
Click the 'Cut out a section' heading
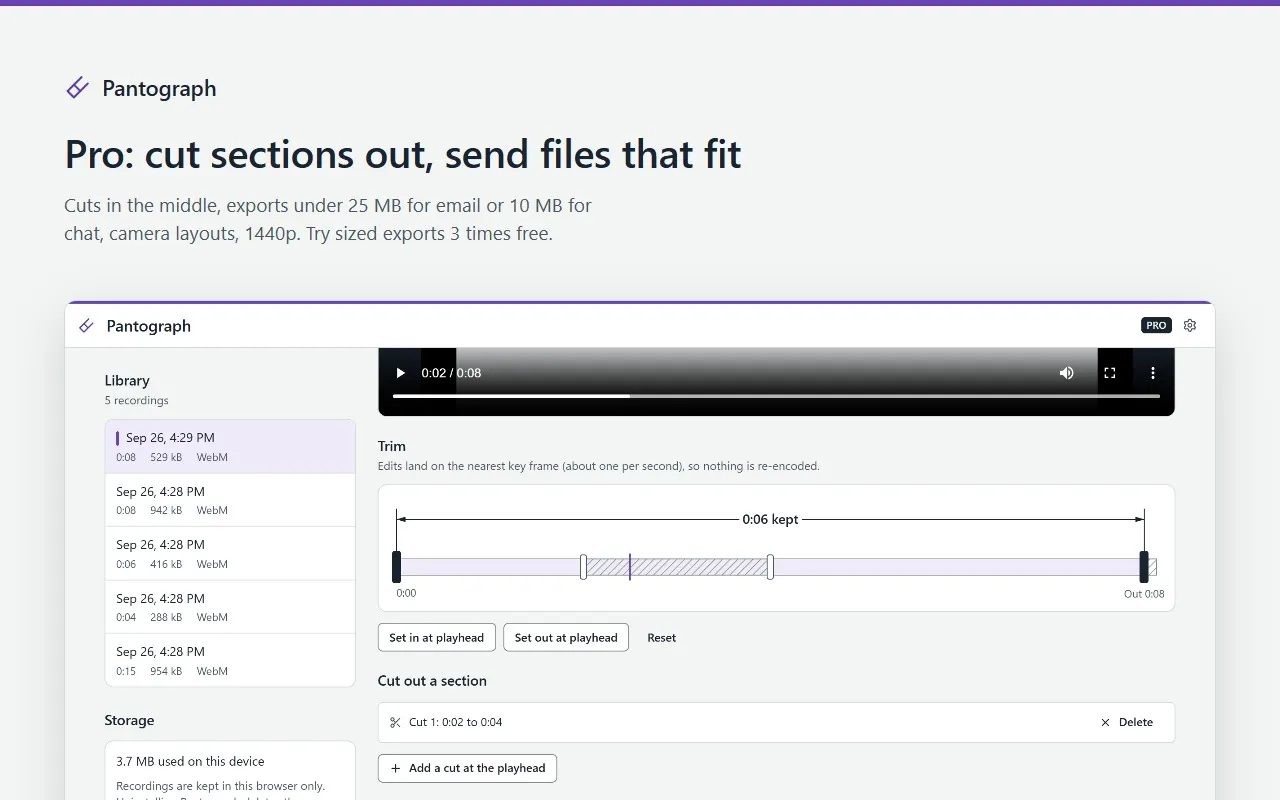[432, 681]
